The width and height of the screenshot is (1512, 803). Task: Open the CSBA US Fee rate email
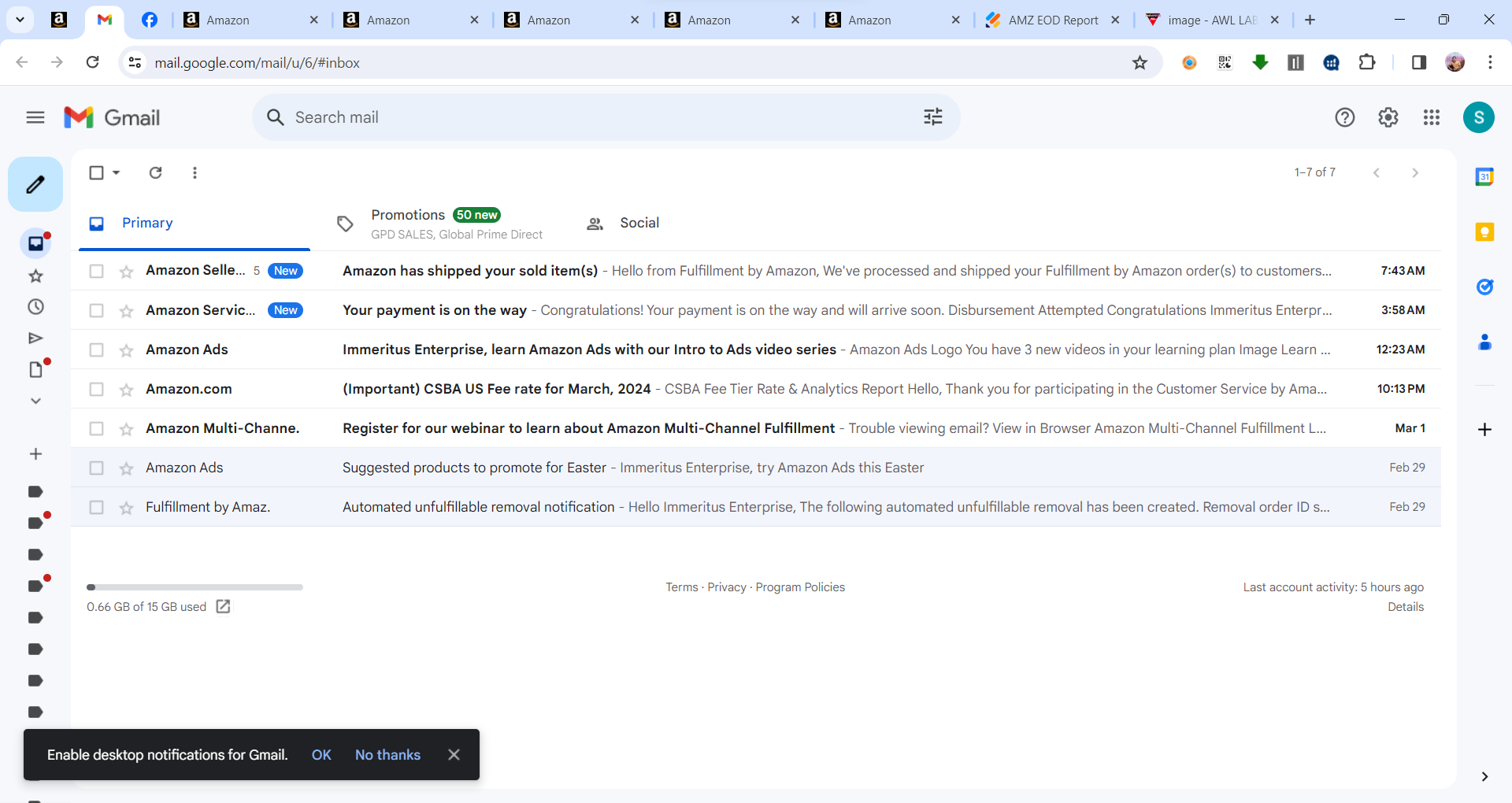point(756,389)
